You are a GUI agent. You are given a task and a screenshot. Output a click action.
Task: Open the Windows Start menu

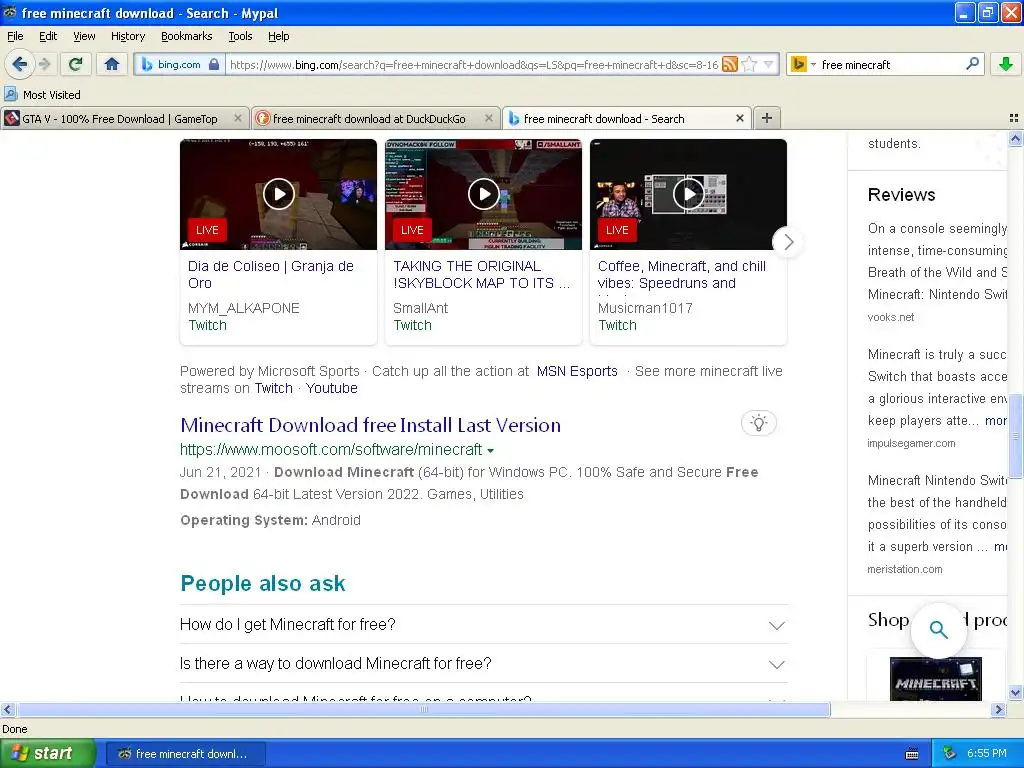pyautogui.click(x=47, y=753)
